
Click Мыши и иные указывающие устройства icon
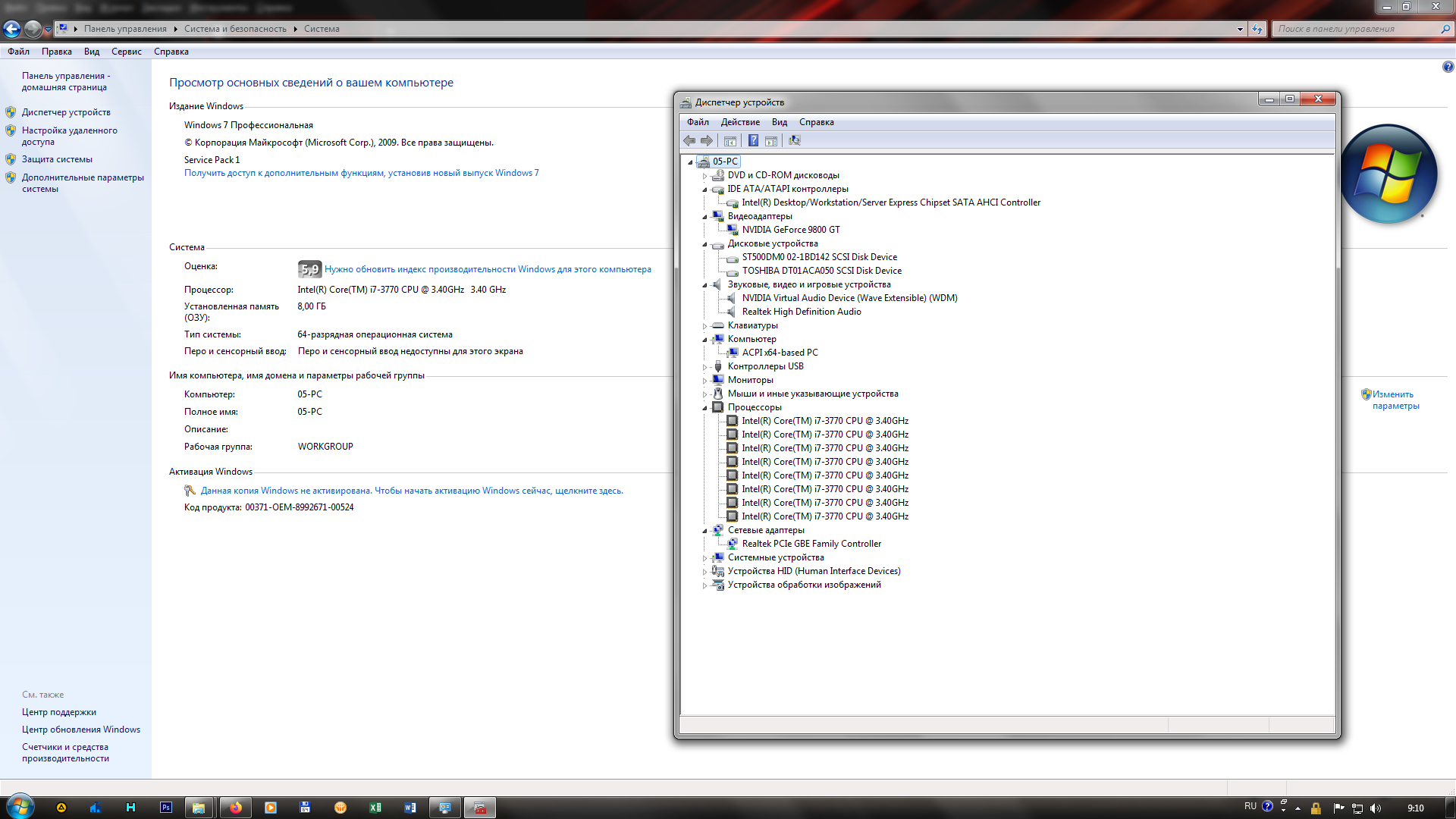point(718,394)
